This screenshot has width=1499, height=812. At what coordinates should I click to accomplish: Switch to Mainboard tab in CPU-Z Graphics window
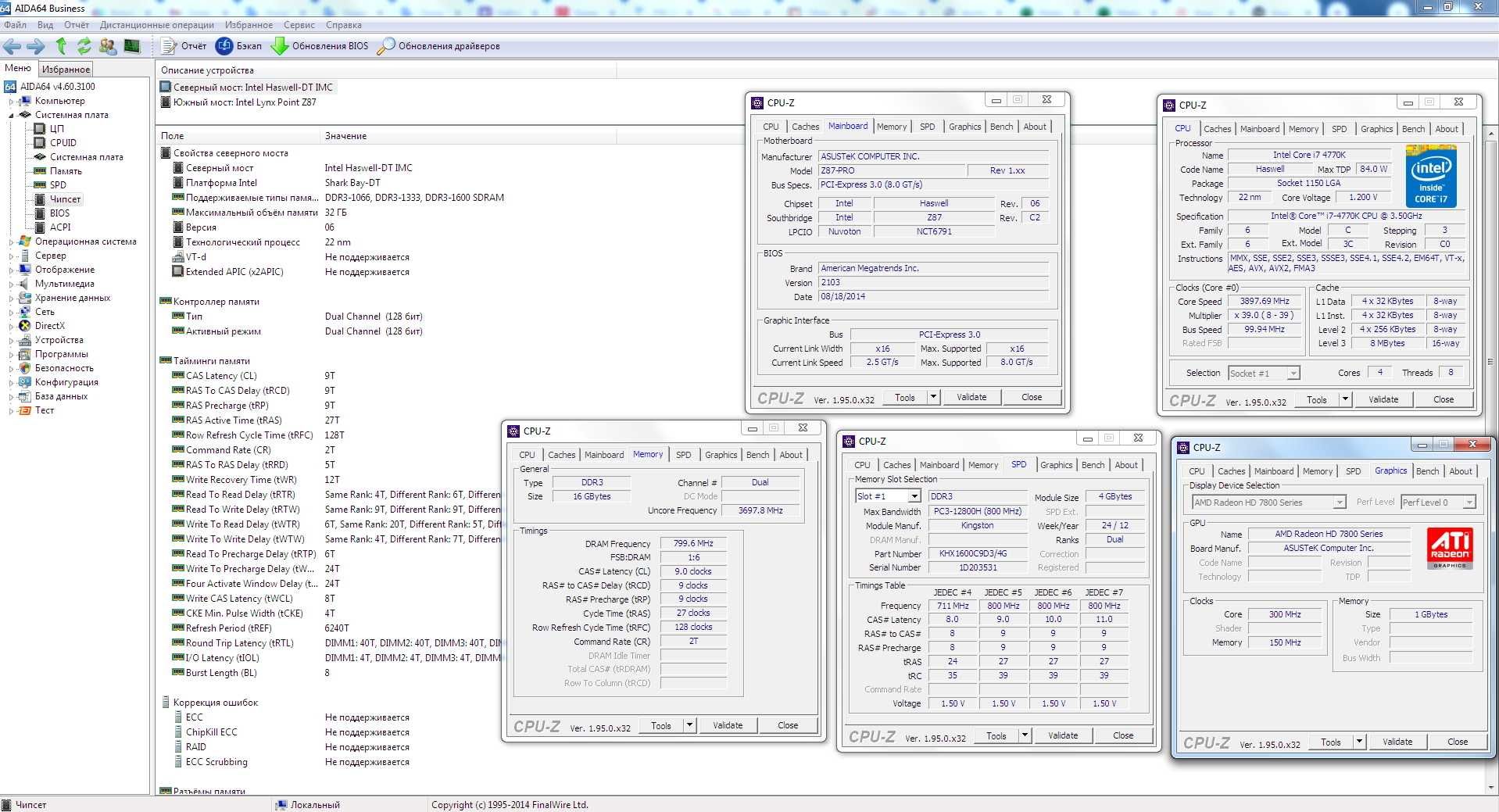coord(1274,471)
